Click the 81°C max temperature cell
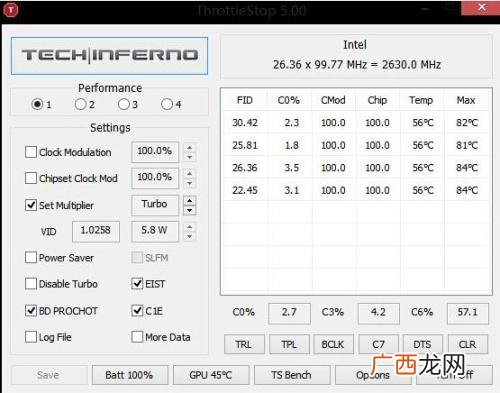This screenshot has width=500, height=393. click(467, 145)
